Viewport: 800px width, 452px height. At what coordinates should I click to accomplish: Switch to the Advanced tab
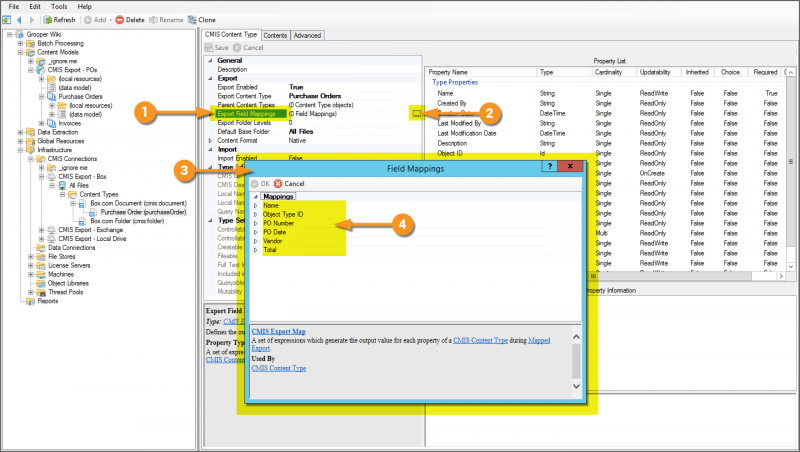point(307,35)
